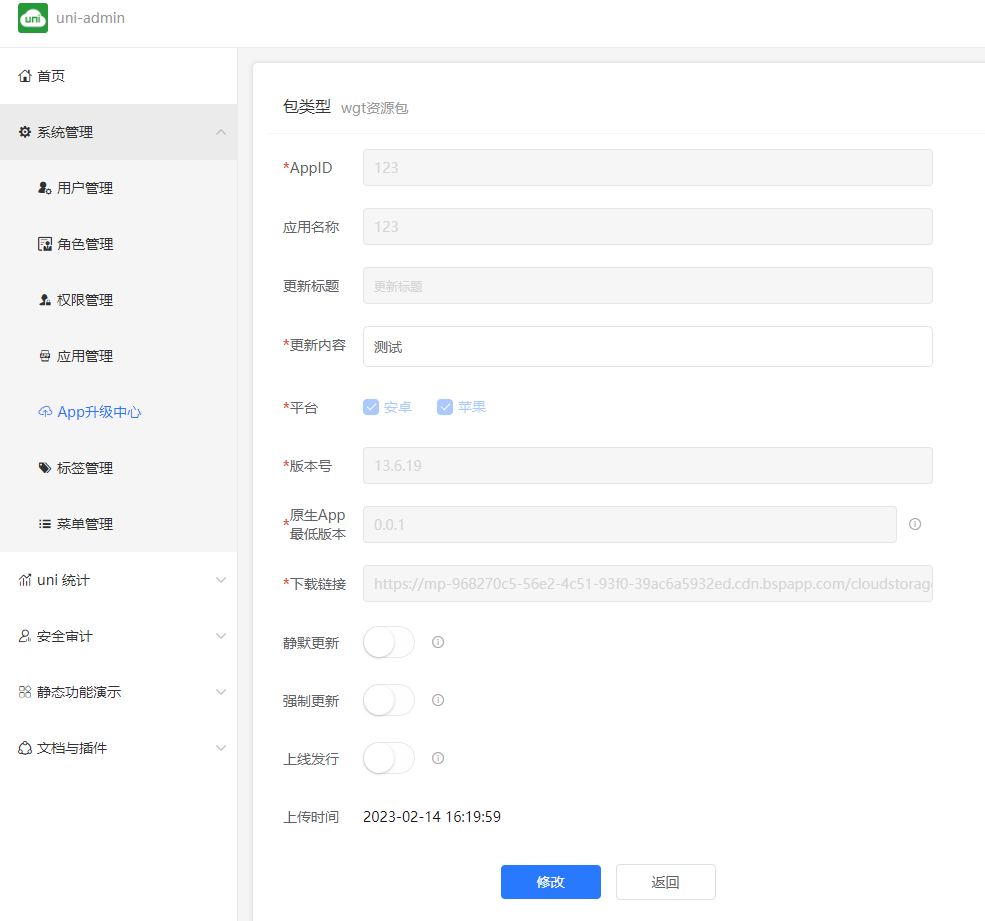The height and width of the screenshot is (921, 985).
Task: Click the 标签管理 tag management icon
Action: (x=46, y=467)
